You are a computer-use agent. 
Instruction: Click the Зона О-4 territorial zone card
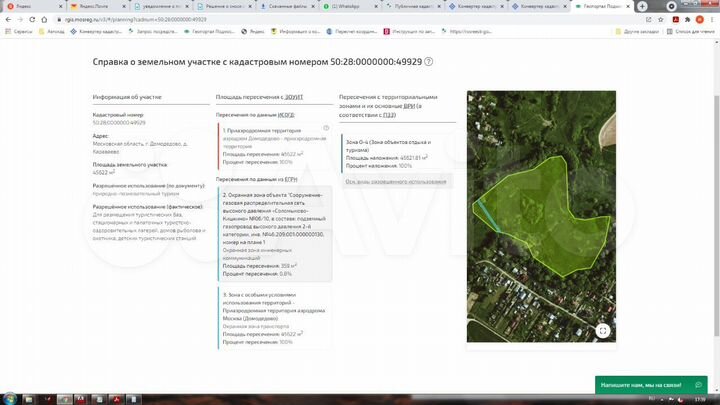pyautogui.click(x=398, y=153)
